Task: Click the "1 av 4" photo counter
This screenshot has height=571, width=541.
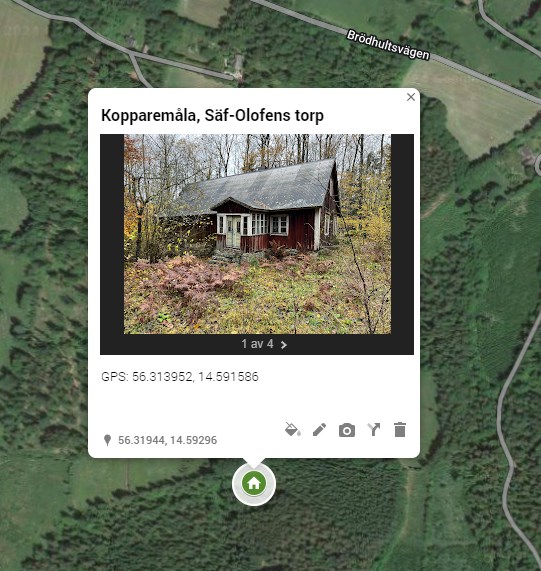Action: (257, 344)
